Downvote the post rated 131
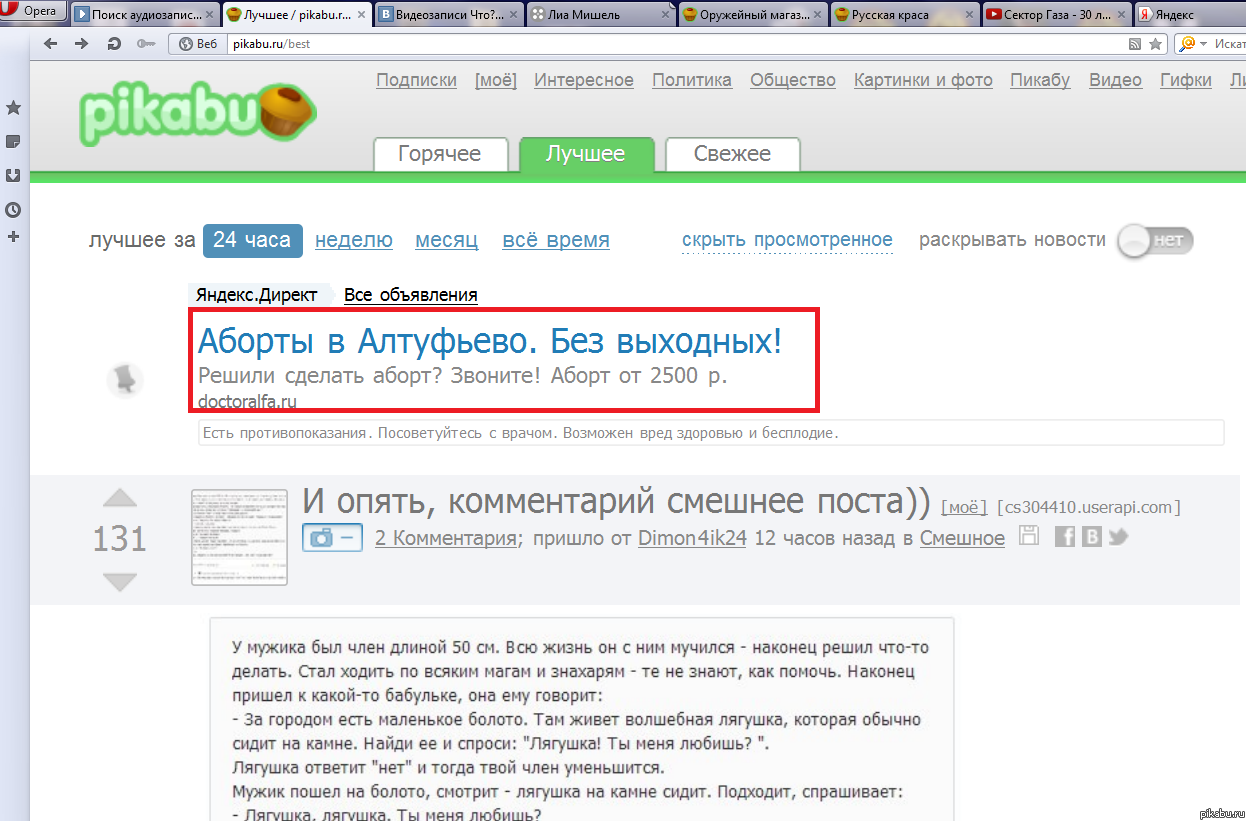The image size is (1246, 821). pos(120,582)
